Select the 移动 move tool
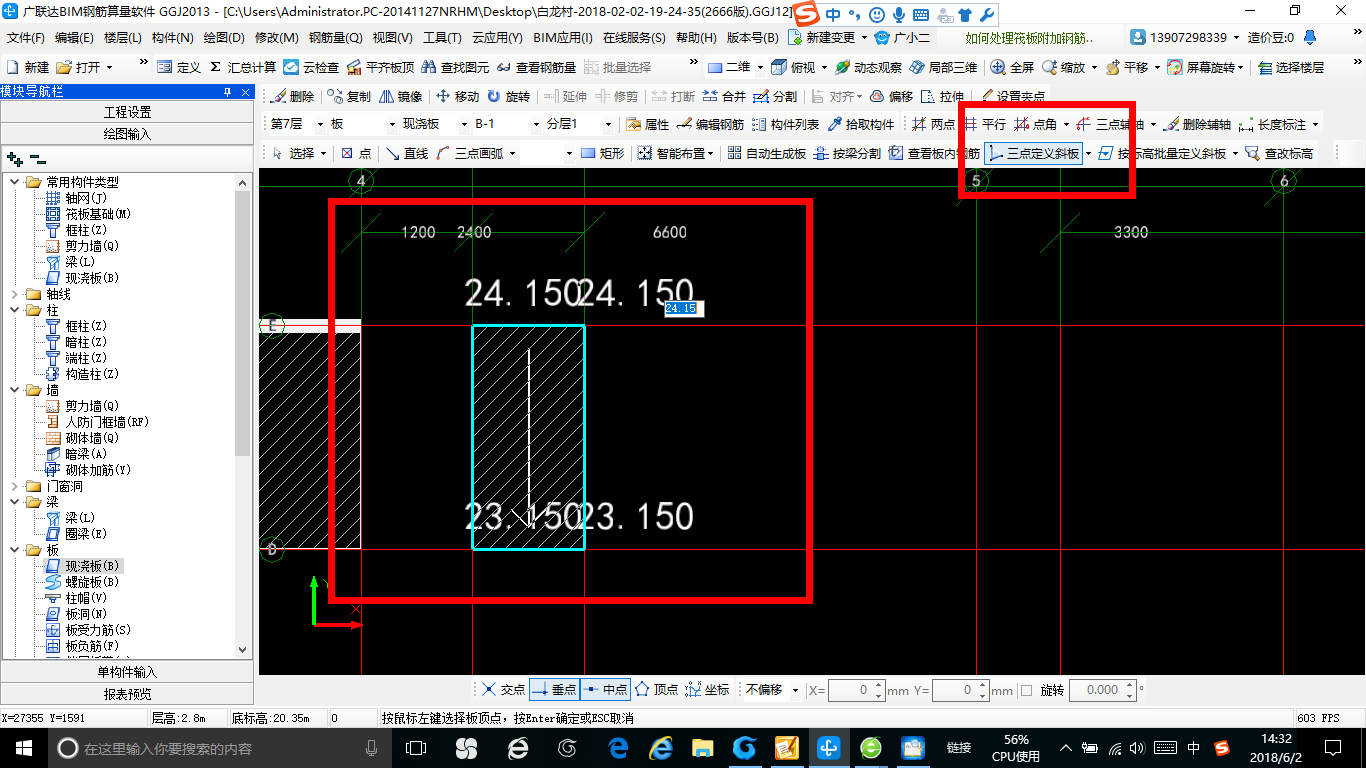Image resolution: width=1366 pixels, height=768 pixels. coord(457,97)
